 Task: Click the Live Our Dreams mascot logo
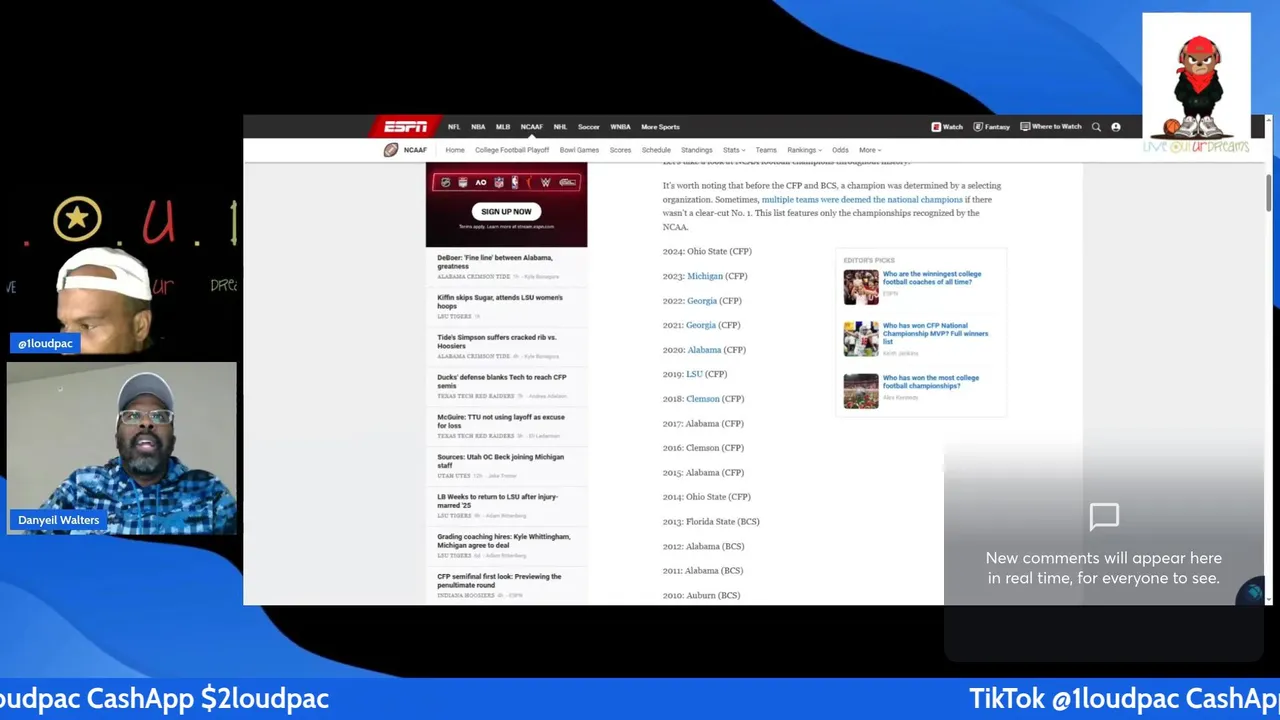coord(1196,83)
